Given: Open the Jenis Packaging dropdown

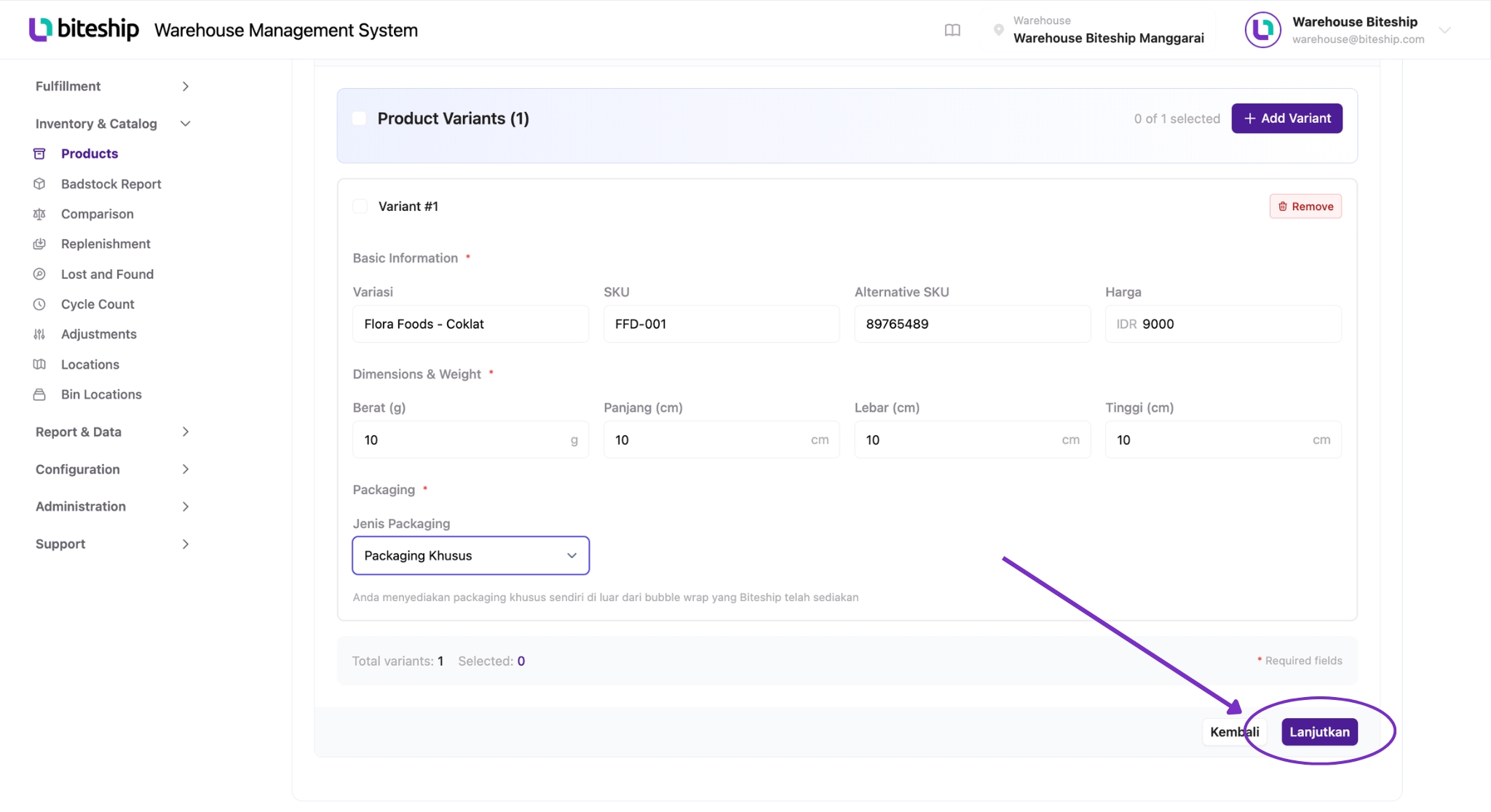Looking at the screenshot, I should [x=470, y=556].
